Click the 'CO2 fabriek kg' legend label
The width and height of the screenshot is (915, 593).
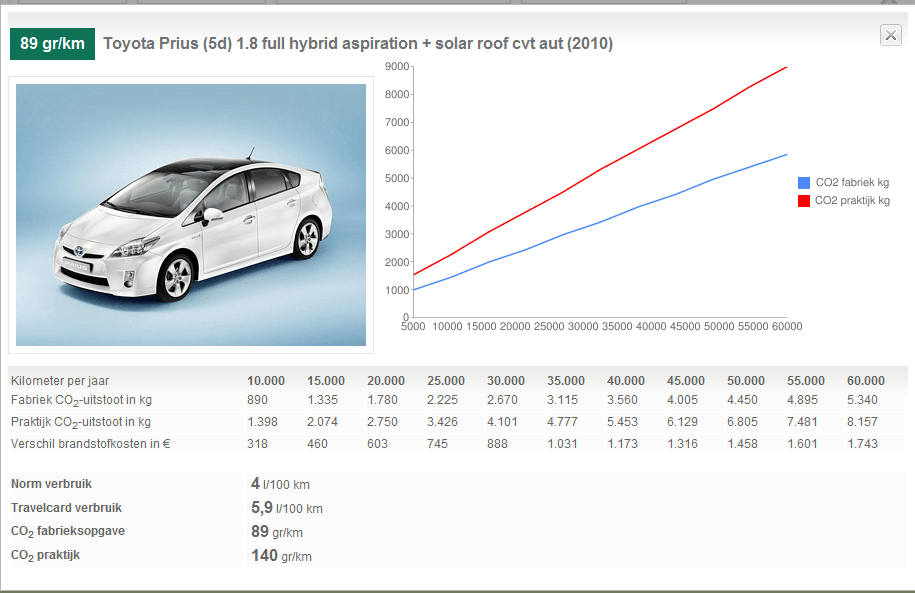852,183
